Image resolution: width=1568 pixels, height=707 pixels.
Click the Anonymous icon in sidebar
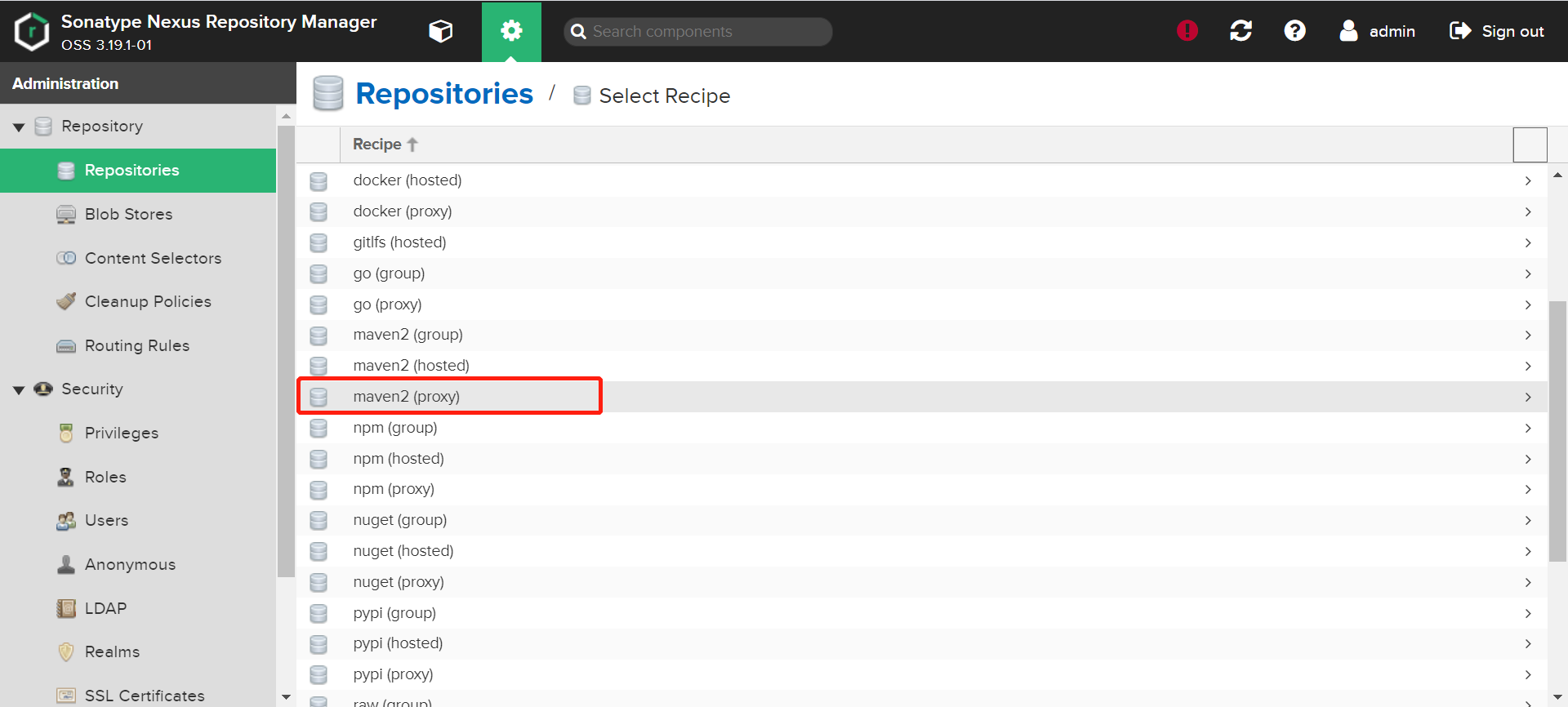pos(66,564)
